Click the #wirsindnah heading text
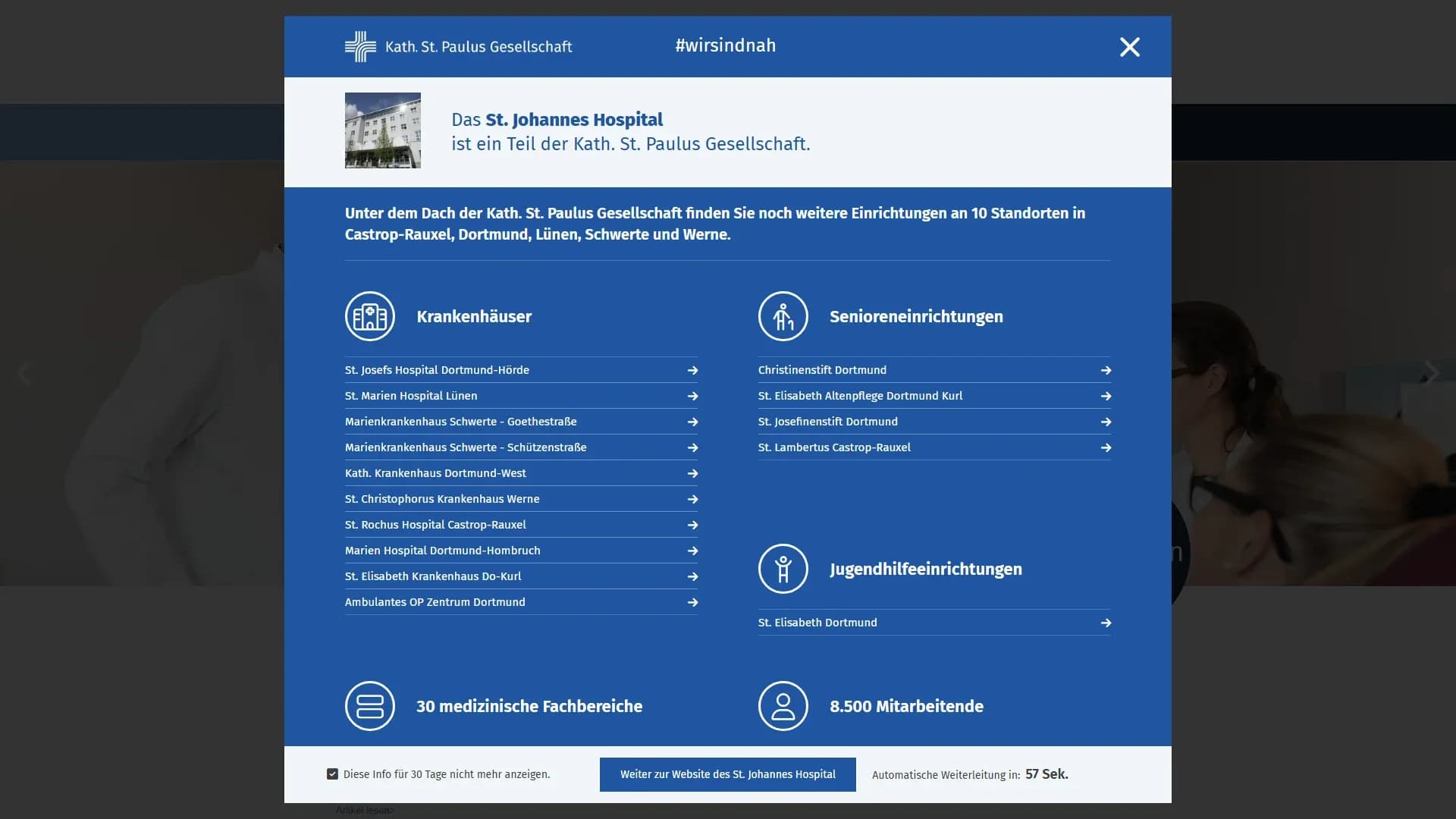1456x819 pixels. coord(725,45)
